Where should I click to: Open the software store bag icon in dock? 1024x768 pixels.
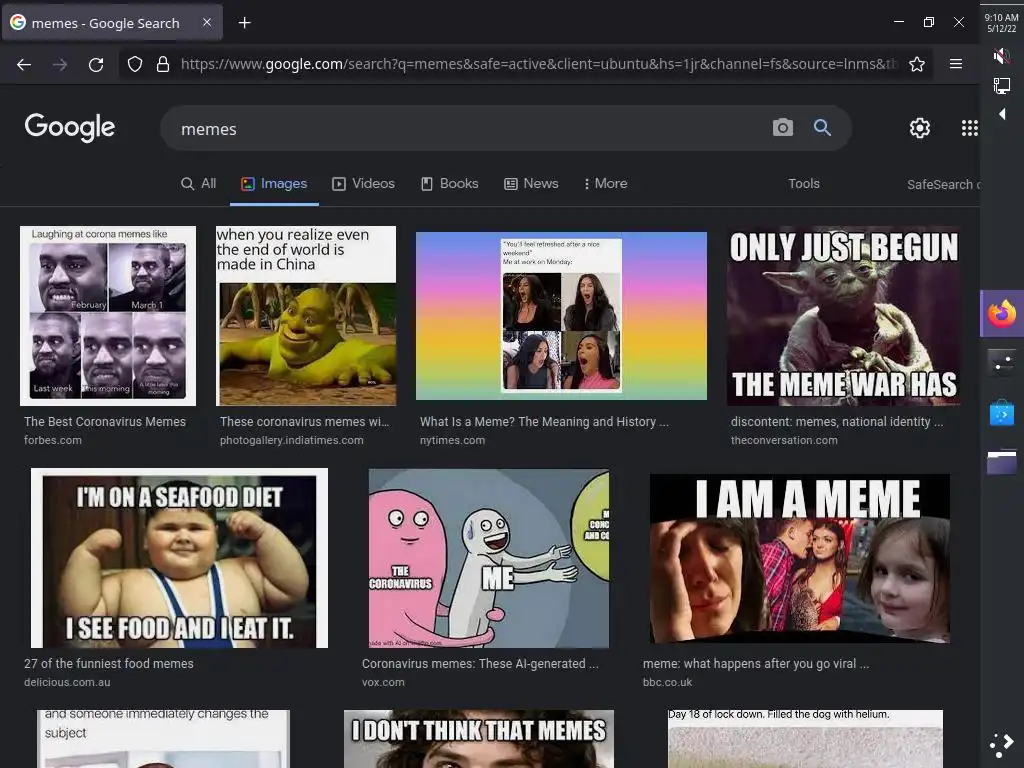pyautogui.click(x=1002, y=413)
